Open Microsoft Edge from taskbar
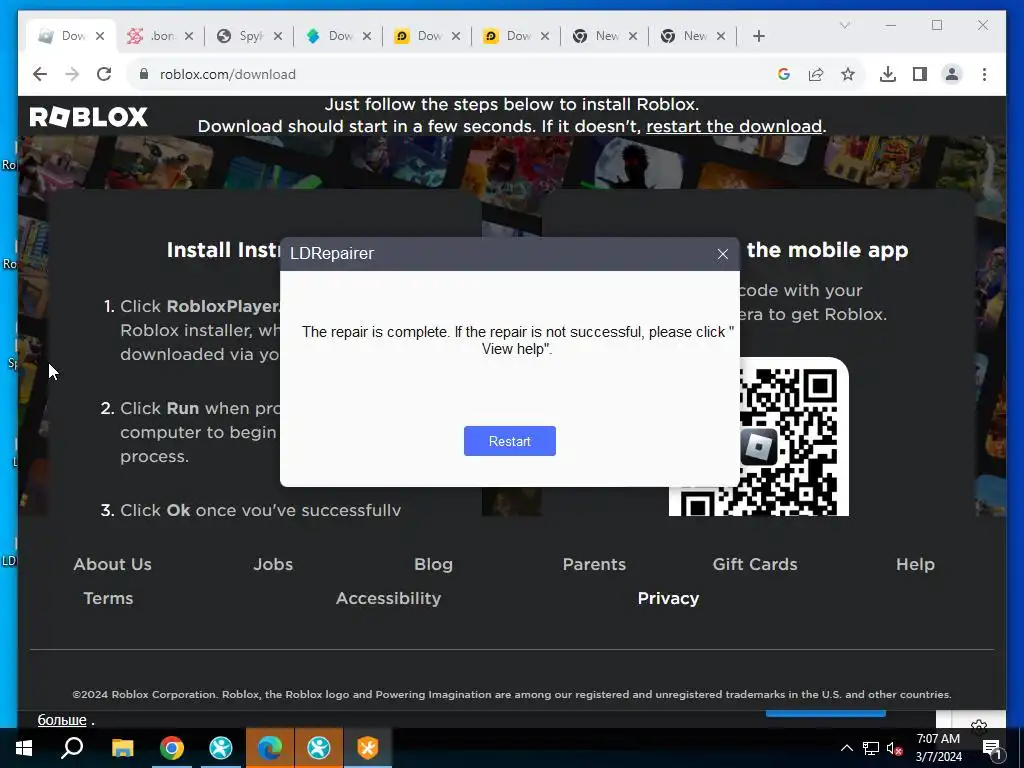Screen dimensions: 1024x768 [x=270, y=748]
